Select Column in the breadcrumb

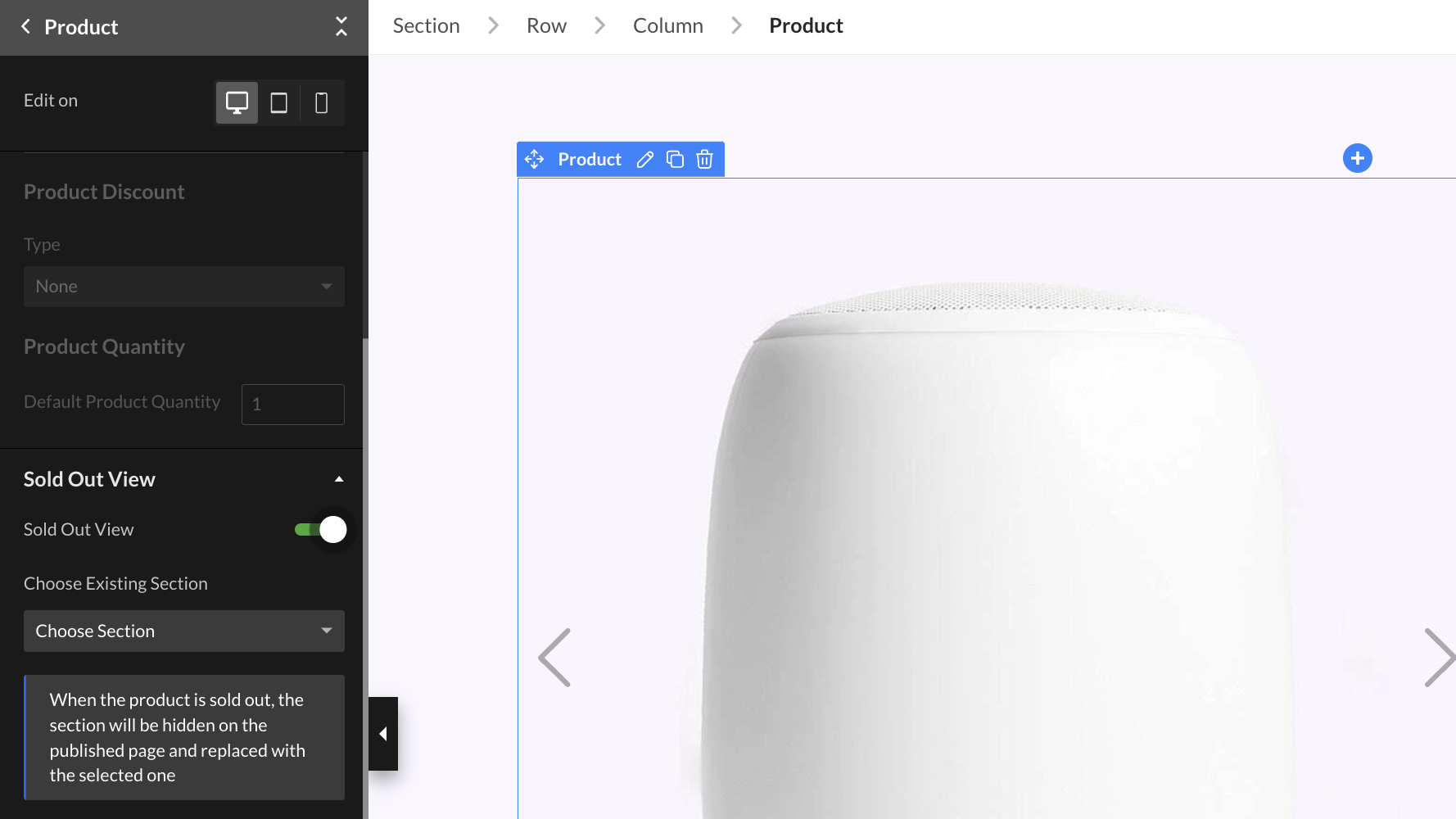[x=668, y=26]
